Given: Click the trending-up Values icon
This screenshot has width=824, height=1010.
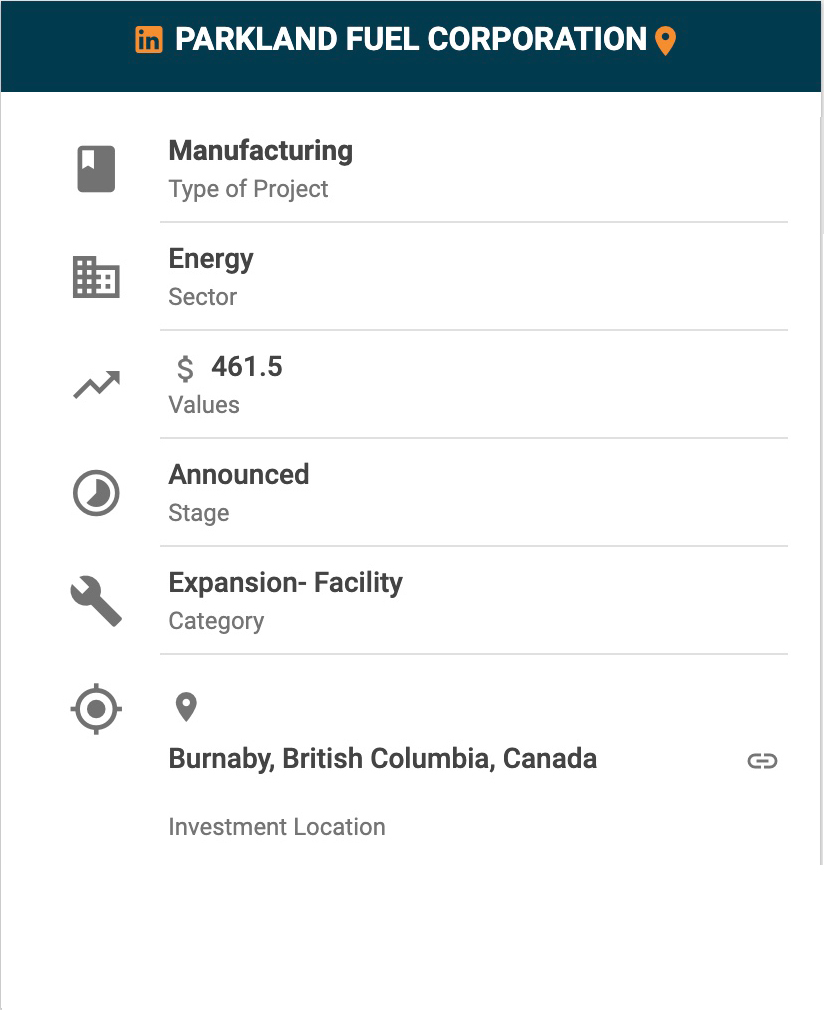Looking at the screenshot, I should click(x=97, y=385).
